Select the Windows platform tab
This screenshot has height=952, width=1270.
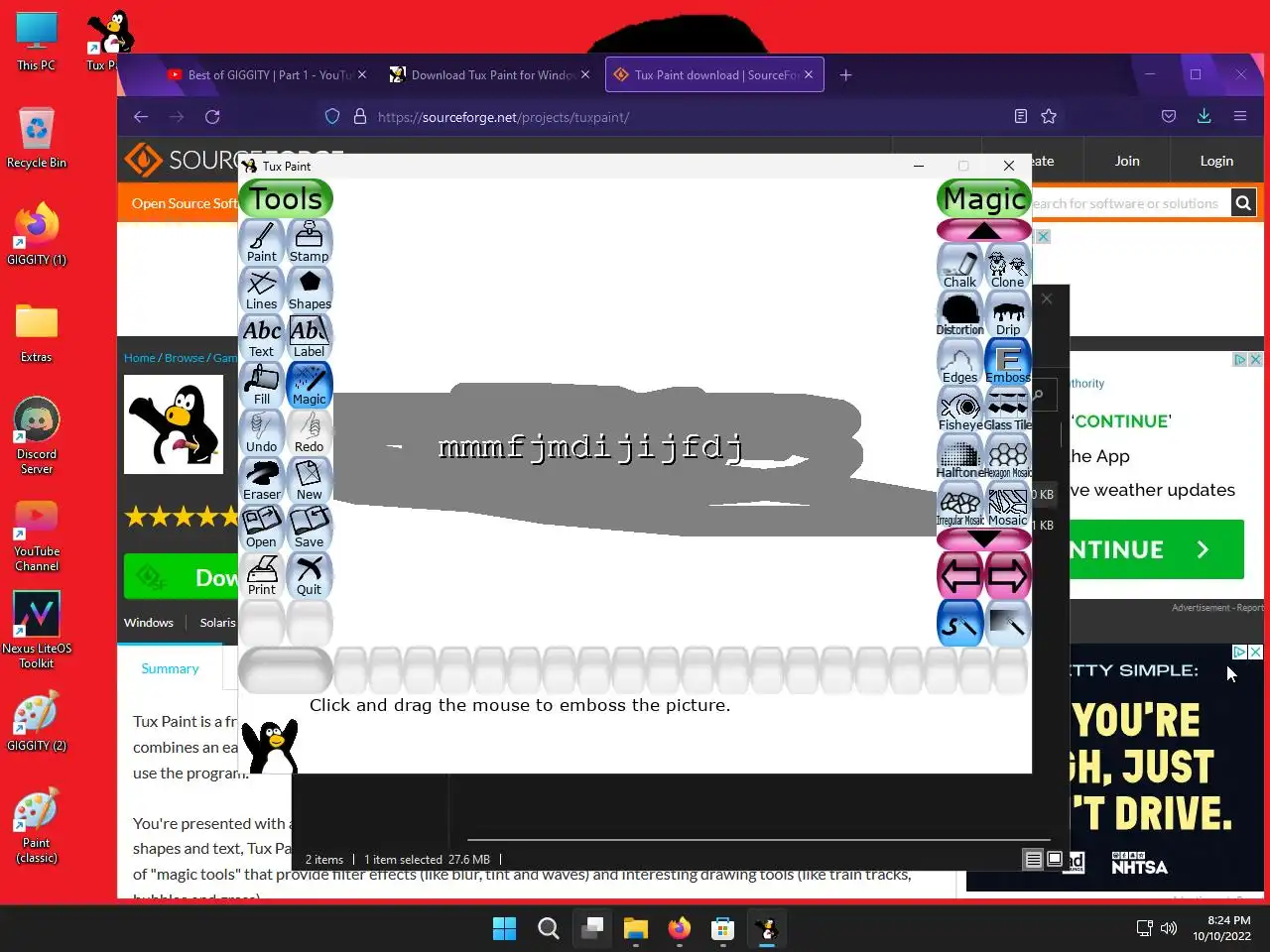click(x=149, y=623)
